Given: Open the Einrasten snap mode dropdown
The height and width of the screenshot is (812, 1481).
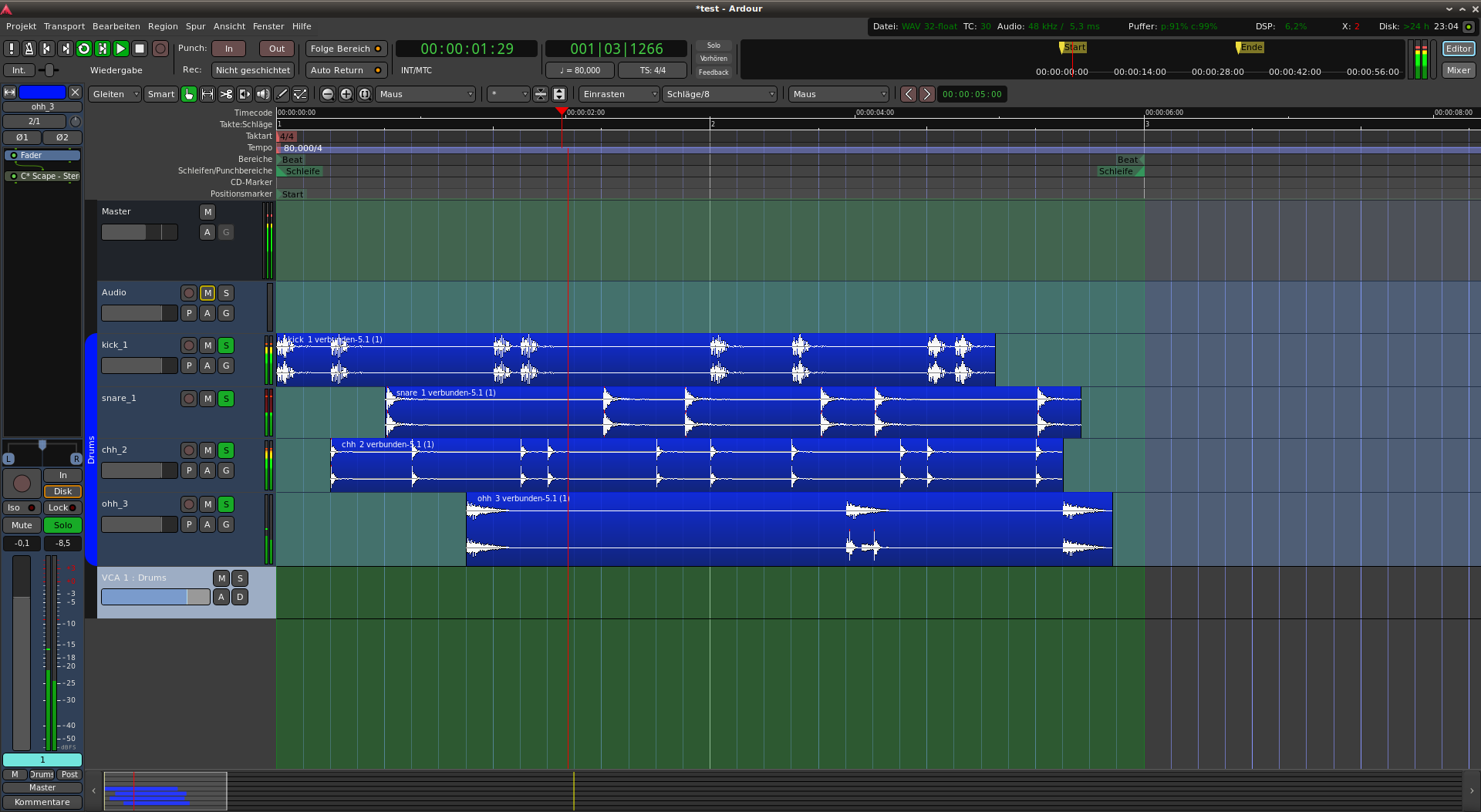Looking at the screenshot, I should 619,94.
